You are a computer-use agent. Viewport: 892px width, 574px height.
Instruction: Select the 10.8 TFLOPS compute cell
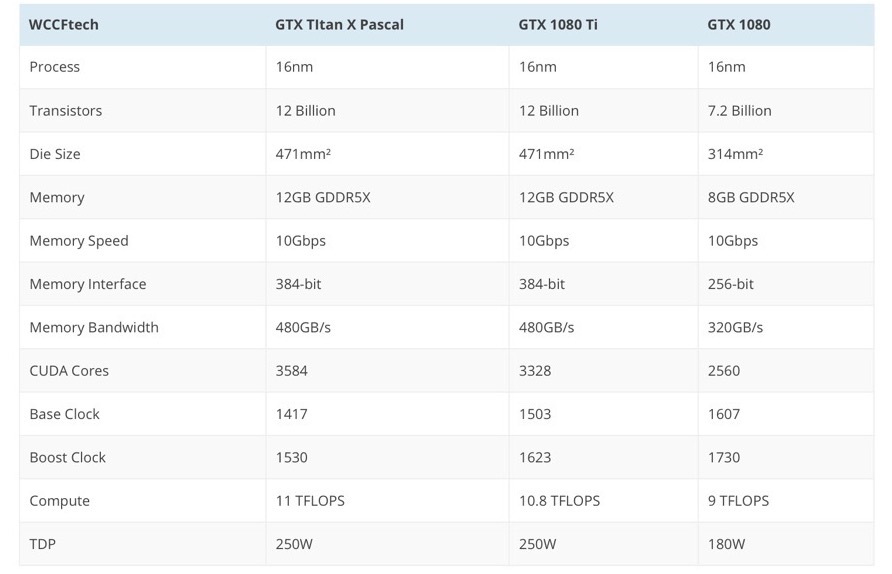tap(560, 501)
